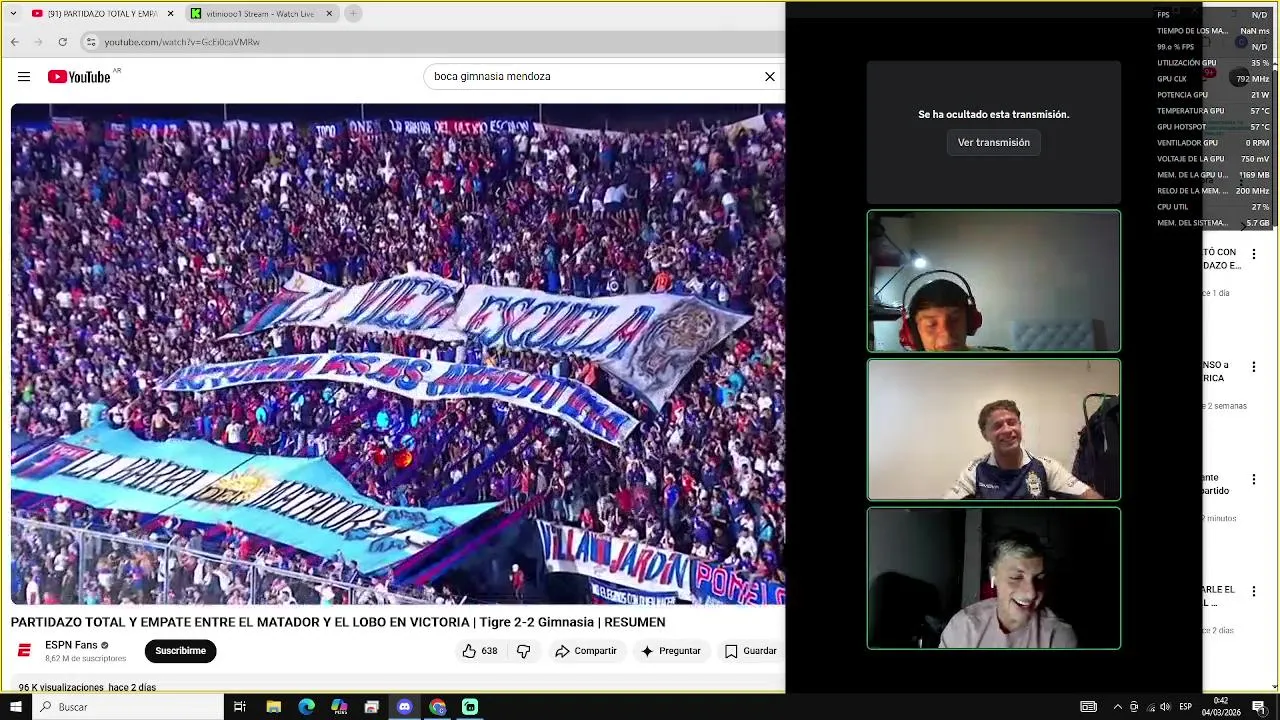This screenshot has height=720, width=1280.
Task: Close the vitinioo1 Stream browser tab
Action: [329, 14]
